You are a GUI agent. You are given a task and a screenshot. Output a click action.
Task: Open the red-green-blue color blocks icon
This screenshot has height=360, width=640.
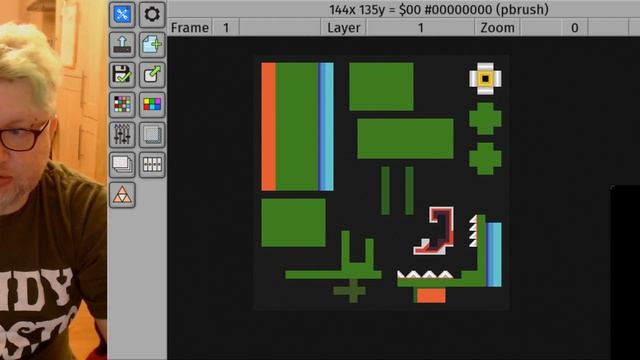point(152,105)
